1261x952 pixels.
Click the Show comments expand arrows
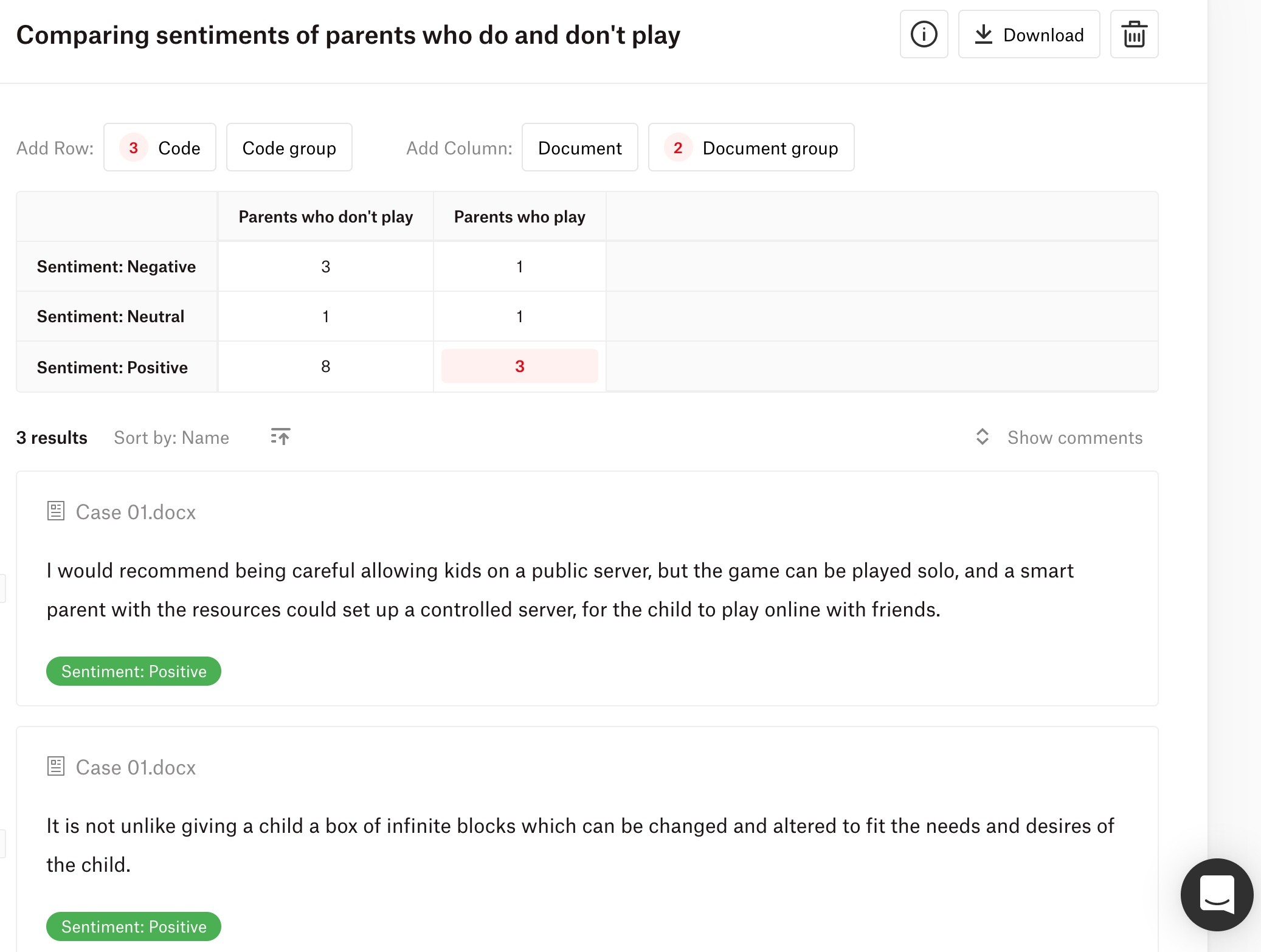[x=982, y=437]
